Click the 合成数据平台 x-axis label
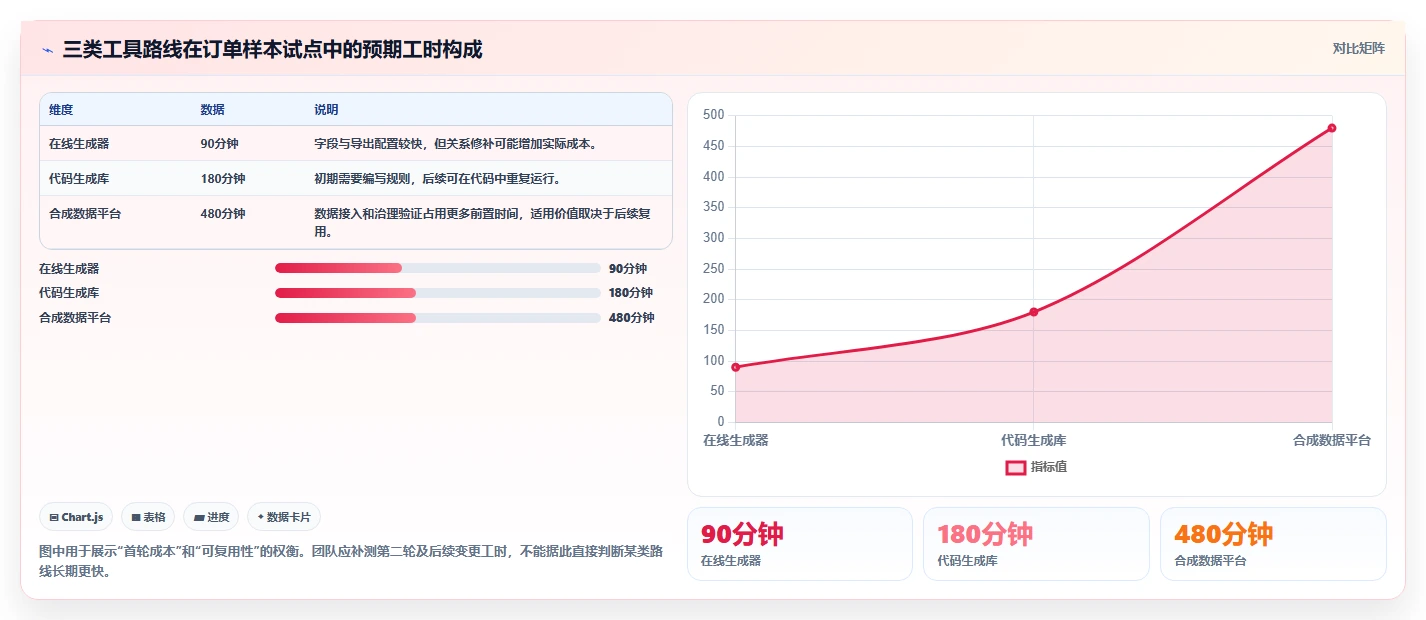 tap(1332, 440)
